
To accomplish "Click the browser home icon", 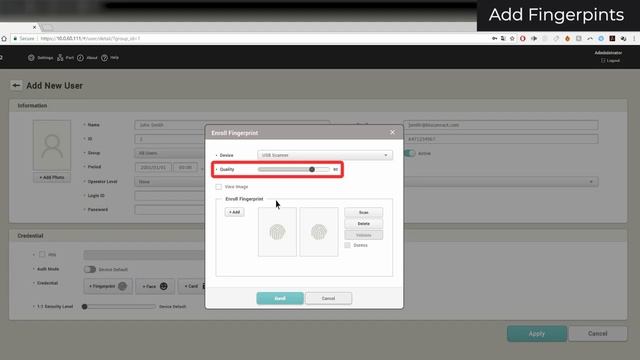I will [4, 38].
